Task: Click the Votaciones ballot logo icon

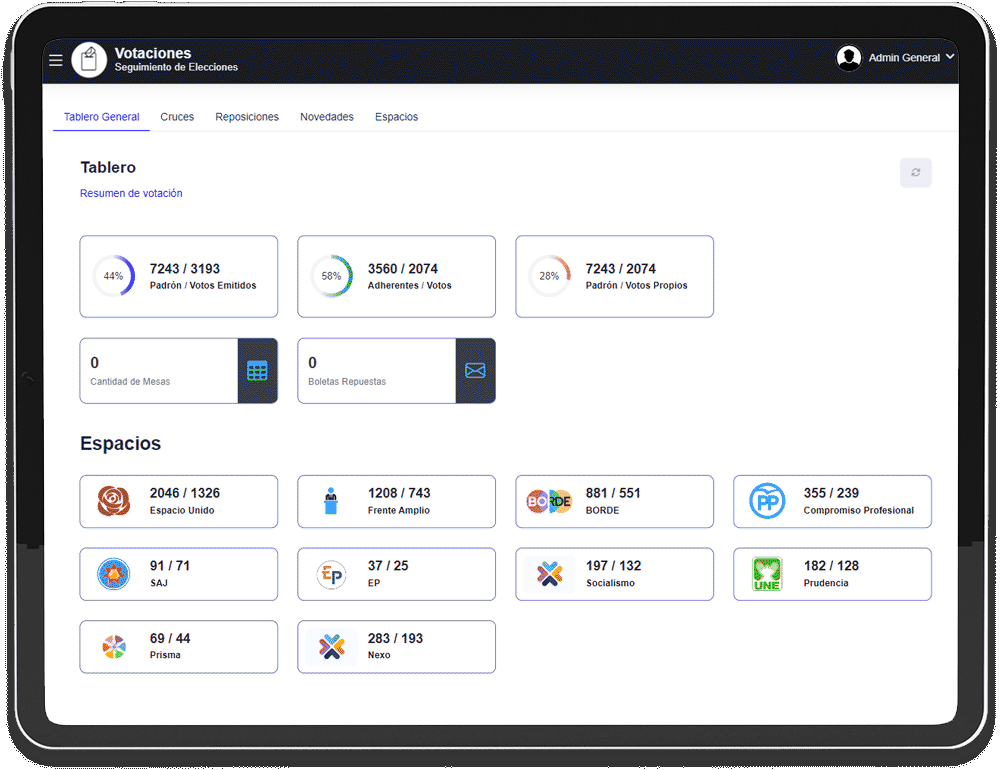Action: [x=89, y=60]
